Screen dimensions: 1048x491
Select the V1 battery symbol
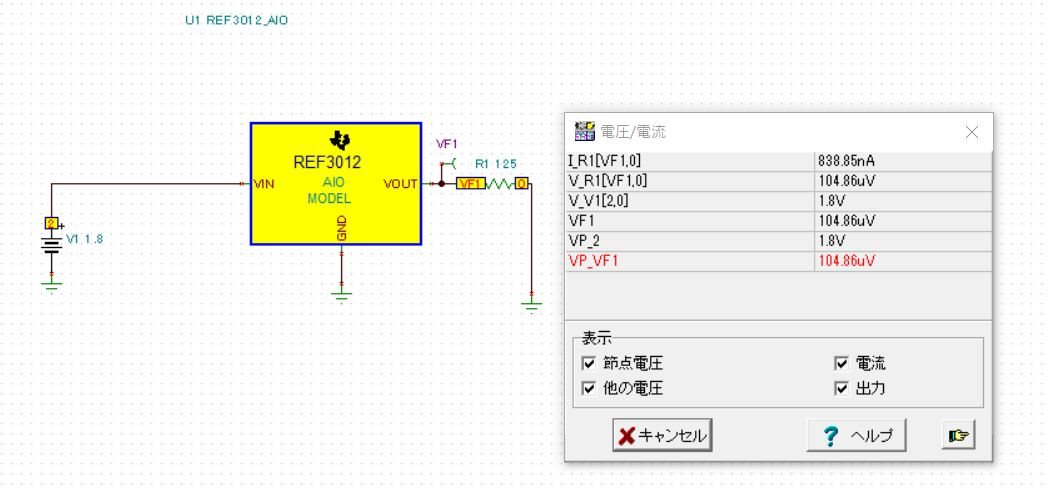[x=51, y=247]
